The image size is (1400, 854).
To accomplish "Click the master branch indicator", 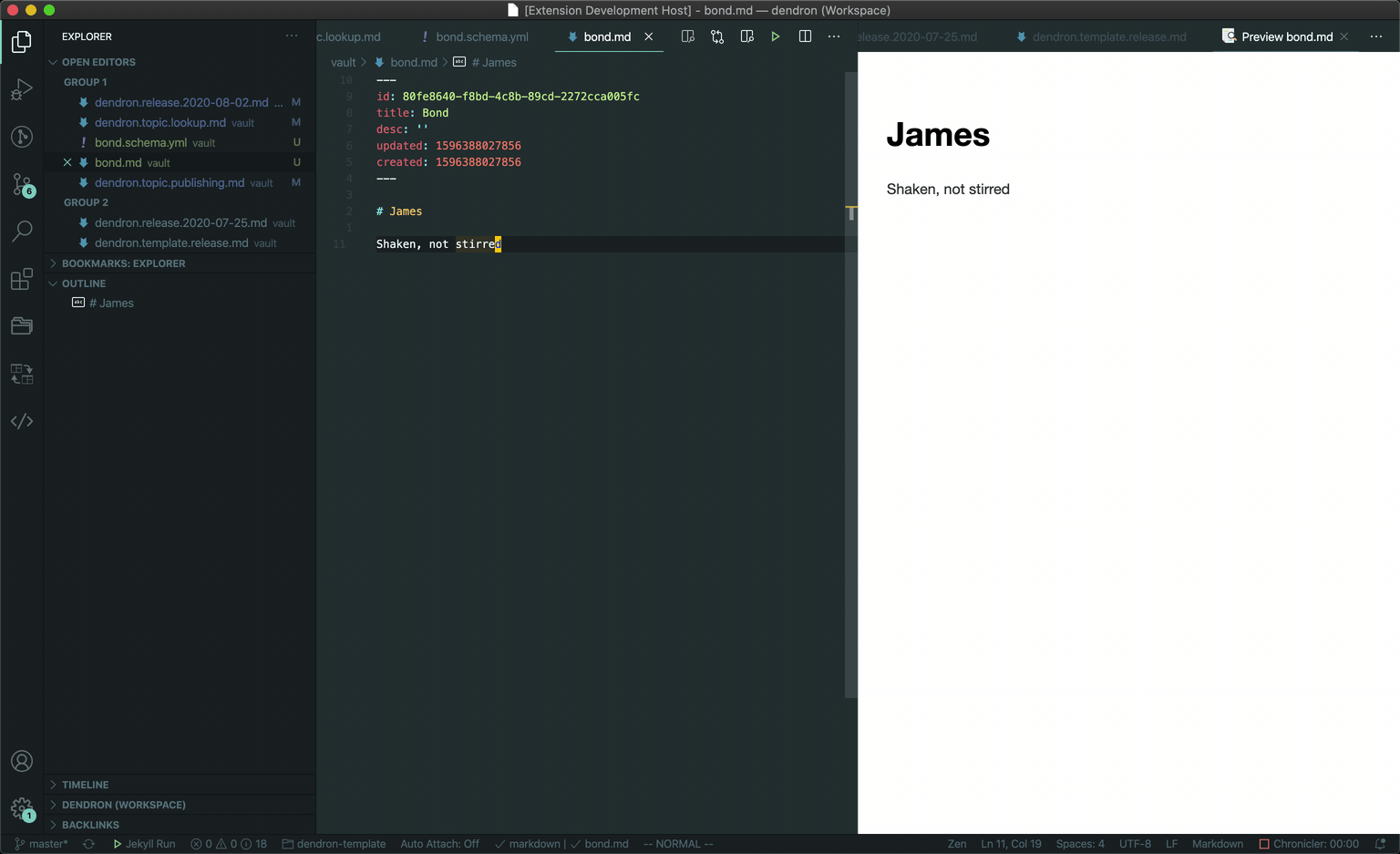I will [x=42, y=844].
